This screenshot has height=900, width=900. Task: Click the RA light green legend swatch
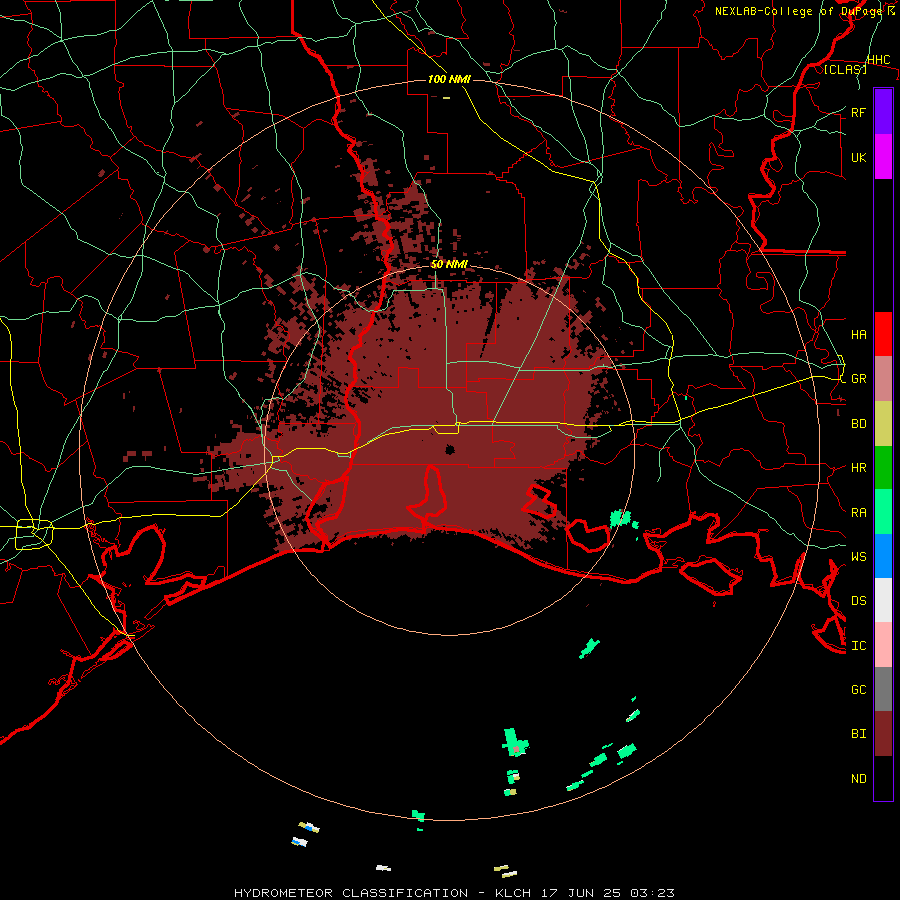coord(883,512)
